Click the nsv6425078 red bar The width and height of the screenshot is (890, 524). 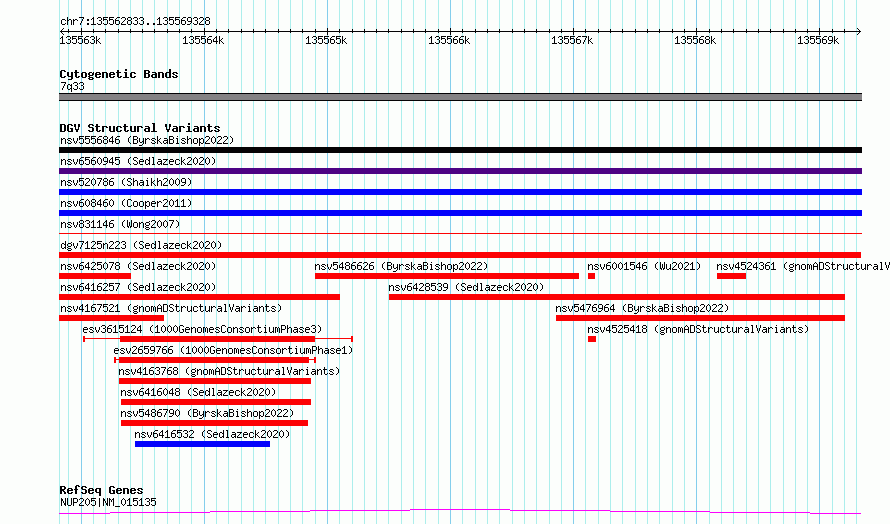95,276
